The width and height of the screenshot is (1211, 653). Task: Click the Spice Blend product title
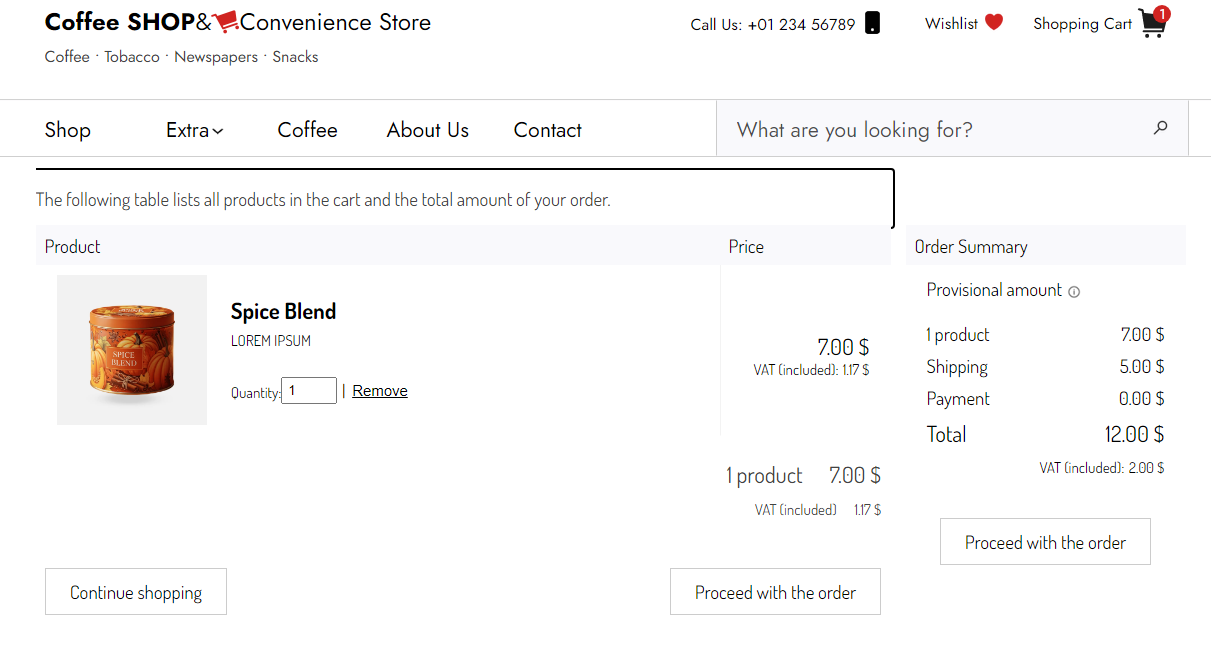click(x=283, y=311)
